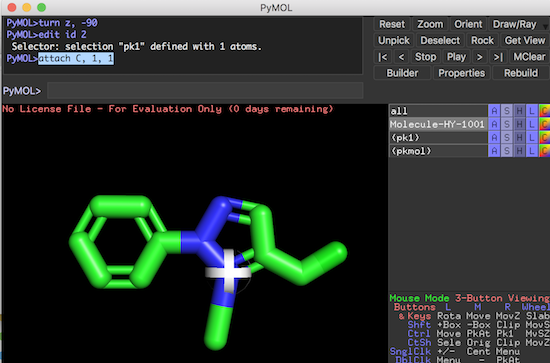The image size is (550, 363).
Task: Click the picked atom white cross marker
Action: 228,271
